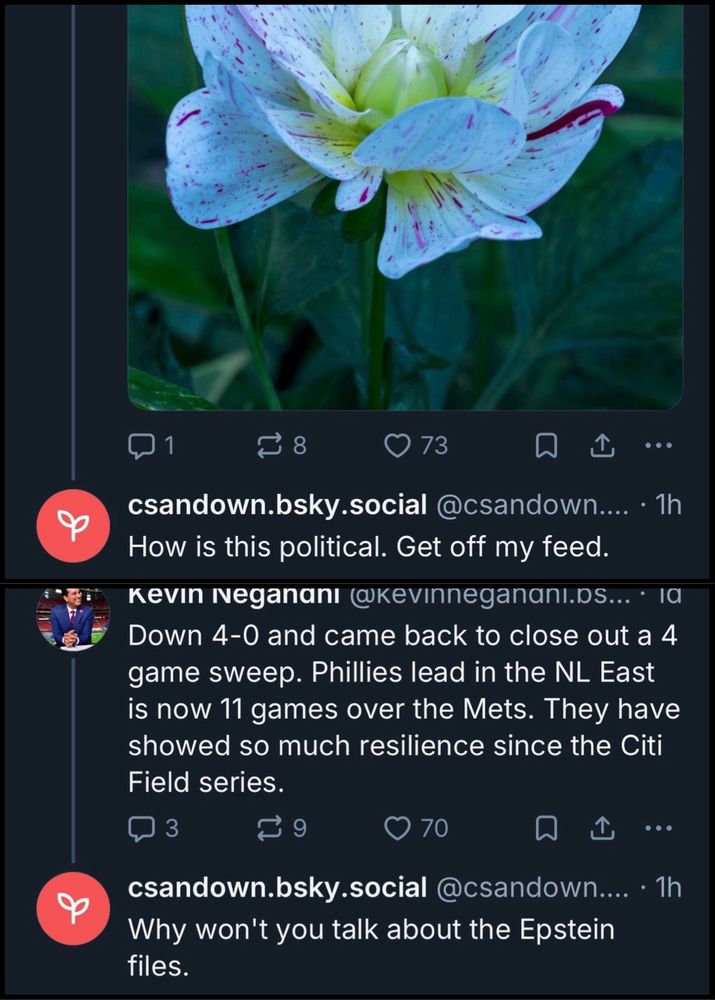Reply to the flower photo post

[x=145, y=446]
